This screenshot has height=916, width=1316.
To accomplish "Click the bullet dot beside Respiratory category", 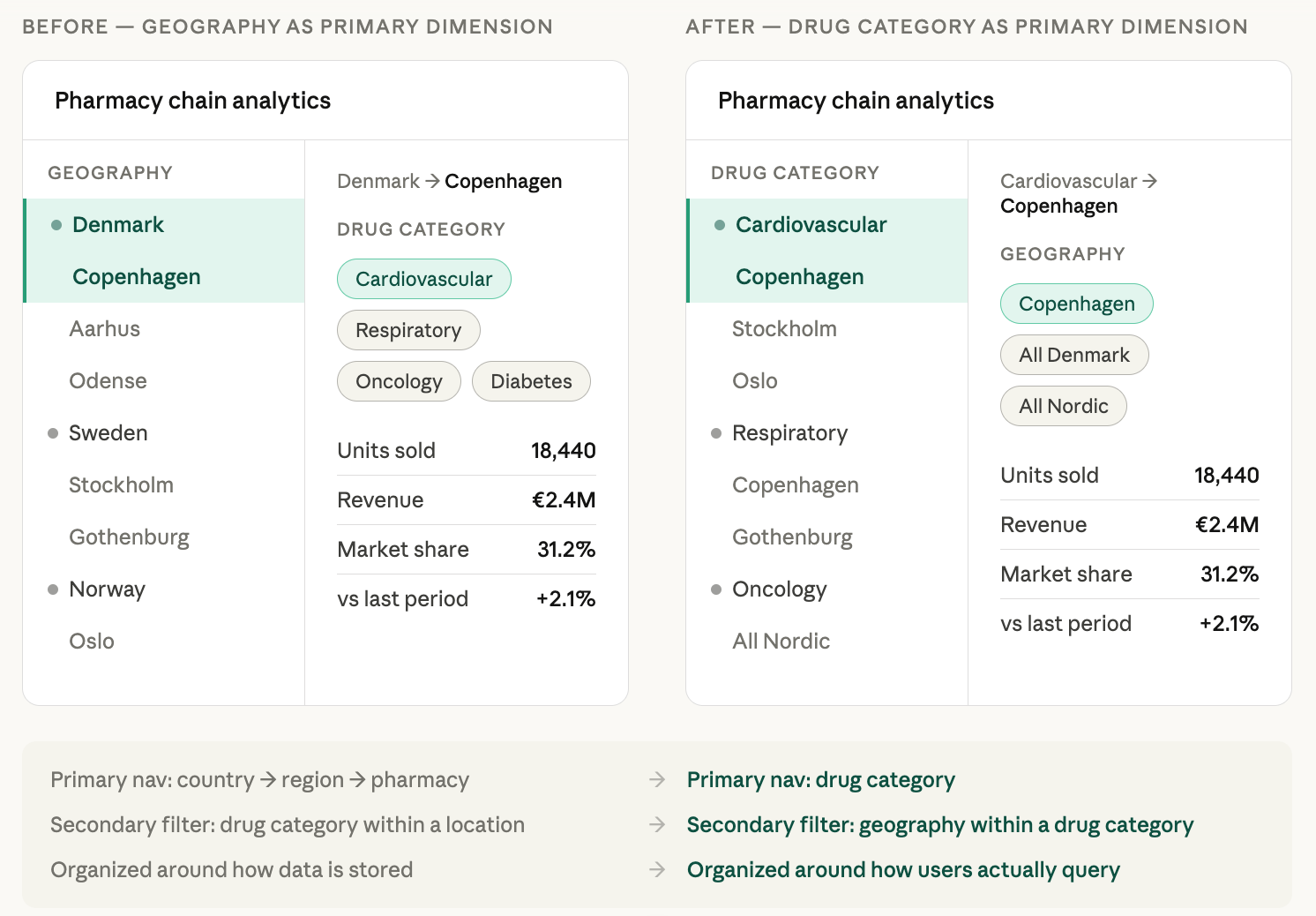I will click(716, 433).
